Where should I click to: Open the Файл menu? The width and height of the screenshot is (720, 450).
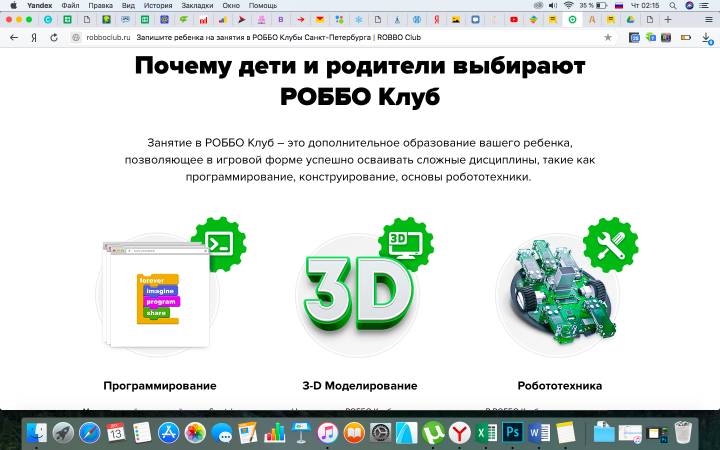pyautogui.click(x=70, y=6)
